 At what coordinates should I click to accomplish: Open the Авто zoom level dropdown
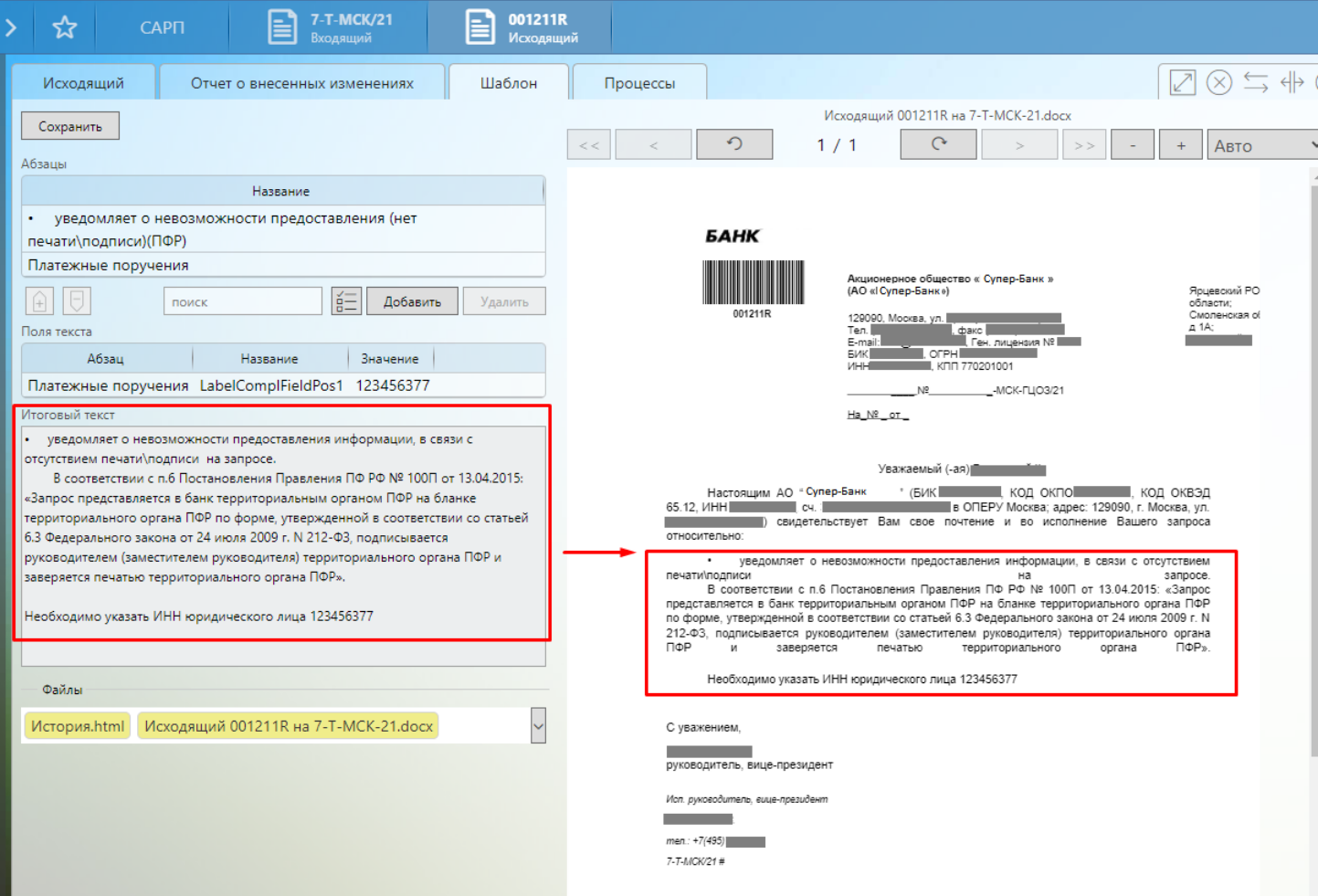1262,145
